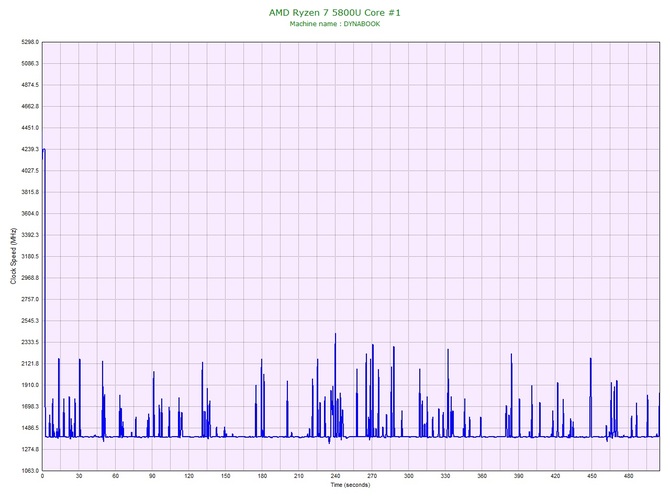Click the 4027.5 y-axis value
The height and width of the screenshot is (502, 670).
pos(30,170)
